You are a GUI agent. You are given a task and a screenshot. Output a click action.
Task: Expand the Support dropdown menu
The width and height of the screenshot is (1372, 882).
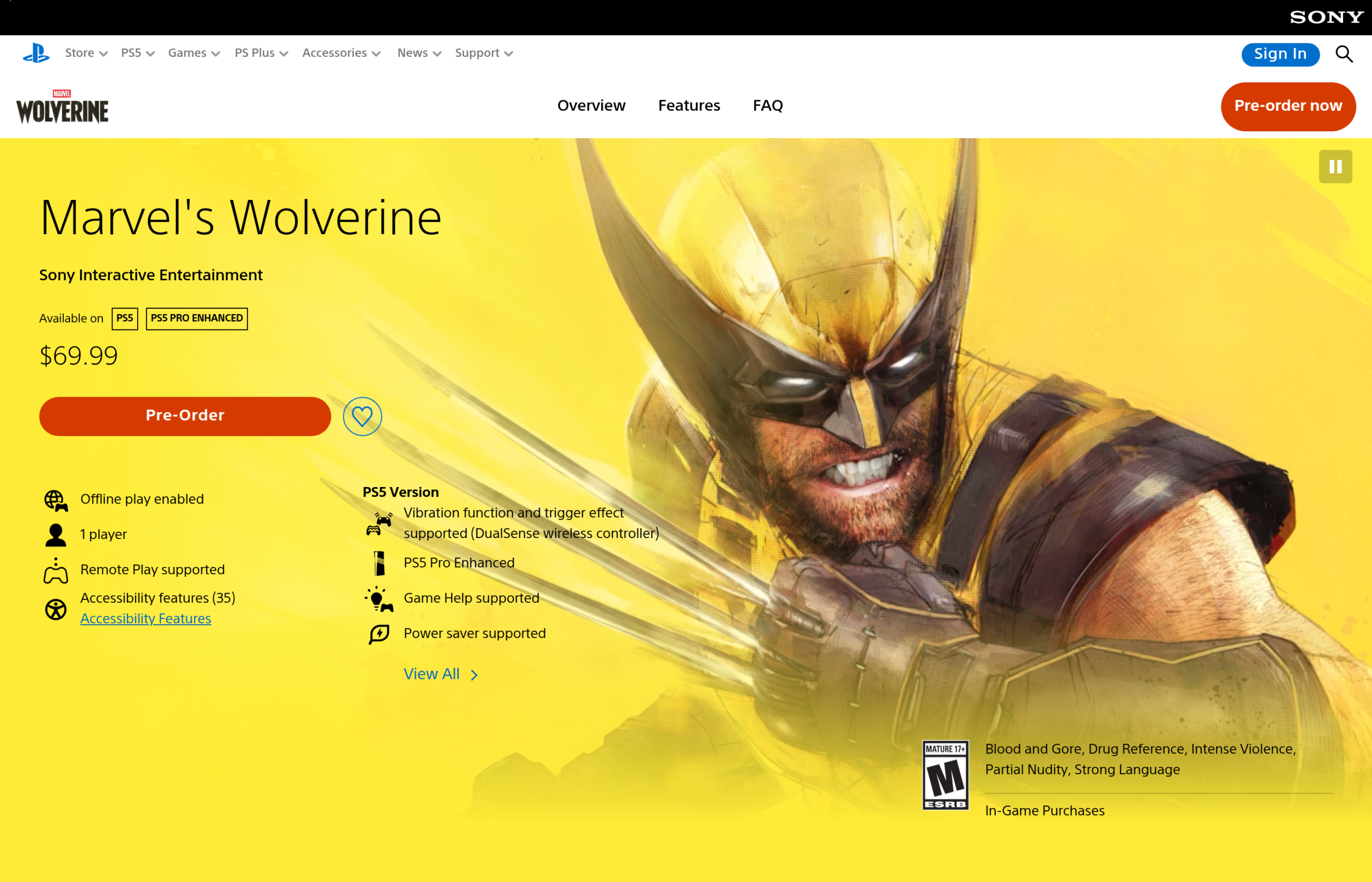pyautogui.click(x=483, y=53)
